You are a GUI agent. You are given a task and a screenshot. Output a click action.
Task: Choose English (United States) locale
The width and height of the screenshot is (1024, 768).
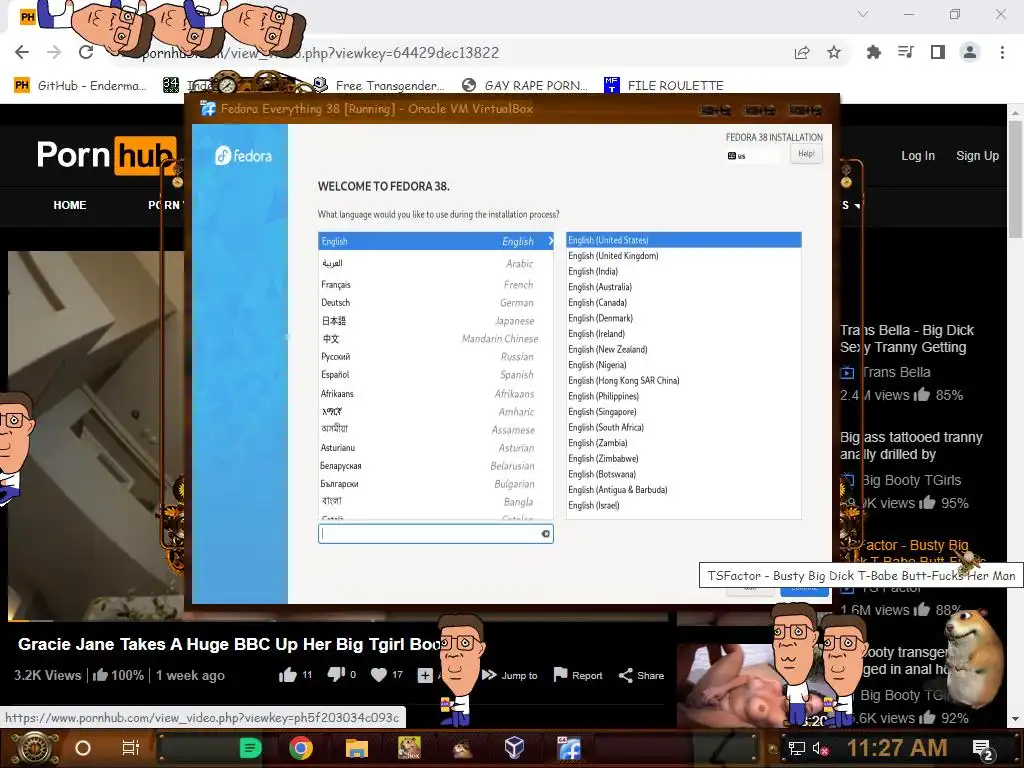(684, 240)
